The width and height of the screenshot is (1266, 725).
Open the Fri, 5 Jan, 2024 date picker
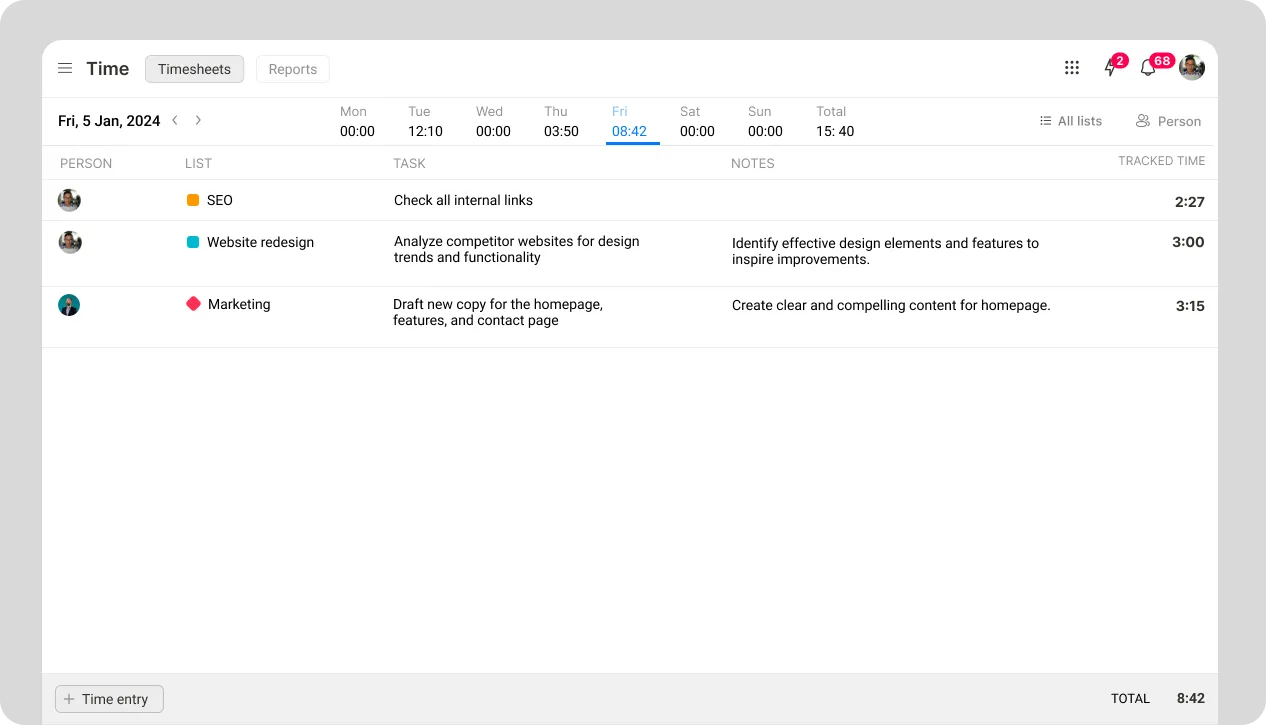point(109,121)
